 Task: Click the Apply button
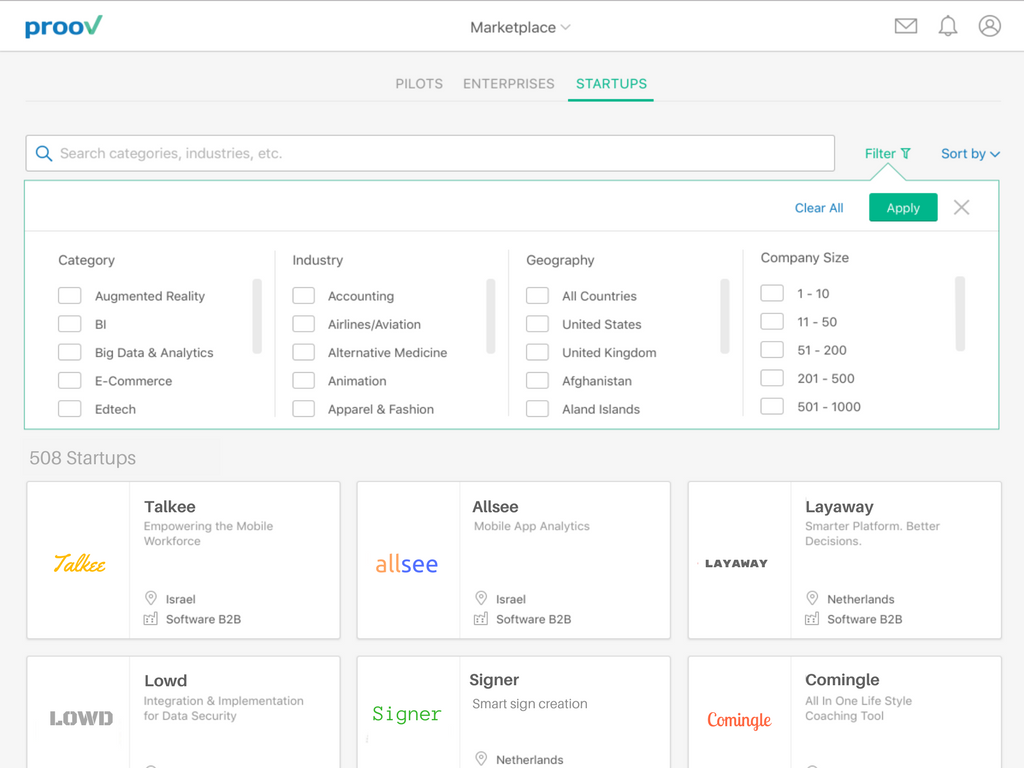point(903,208)
